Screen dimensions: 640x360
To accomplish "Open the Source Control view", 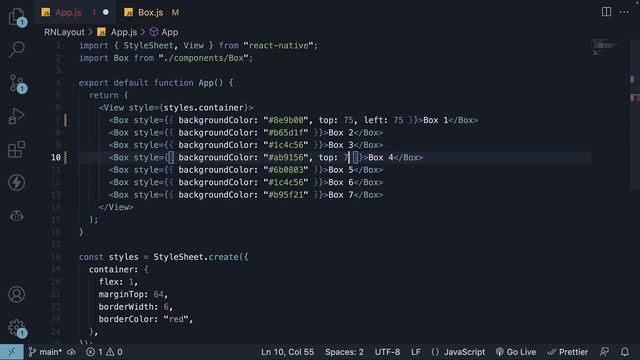I will pyautogui.click(x=17, y=83).
